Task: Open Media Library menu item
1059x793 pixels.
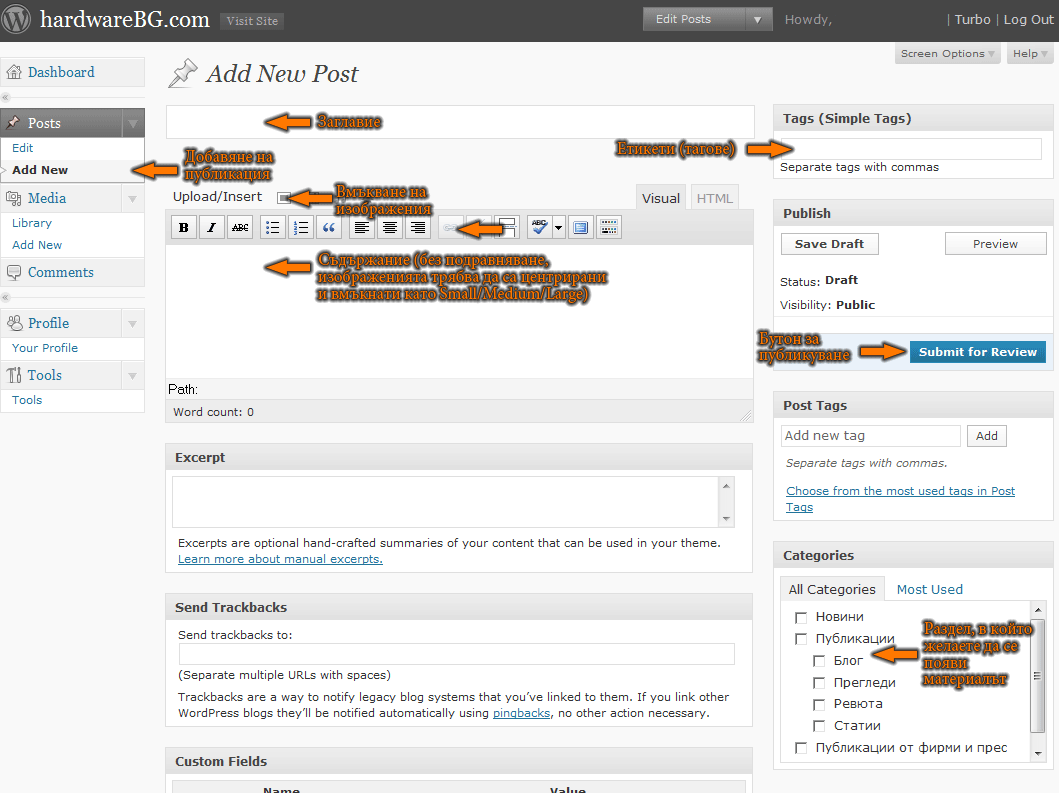Action: coord(32,223)
